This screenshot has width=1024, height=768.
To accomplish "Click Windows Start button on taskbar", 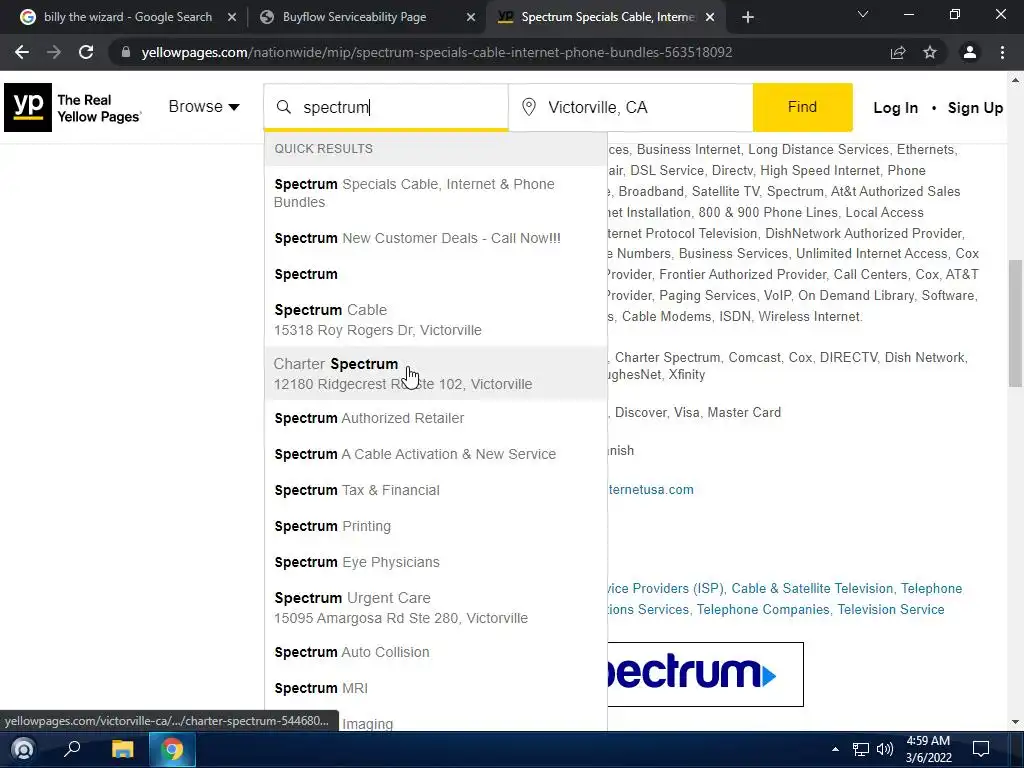I will [23, 749].
